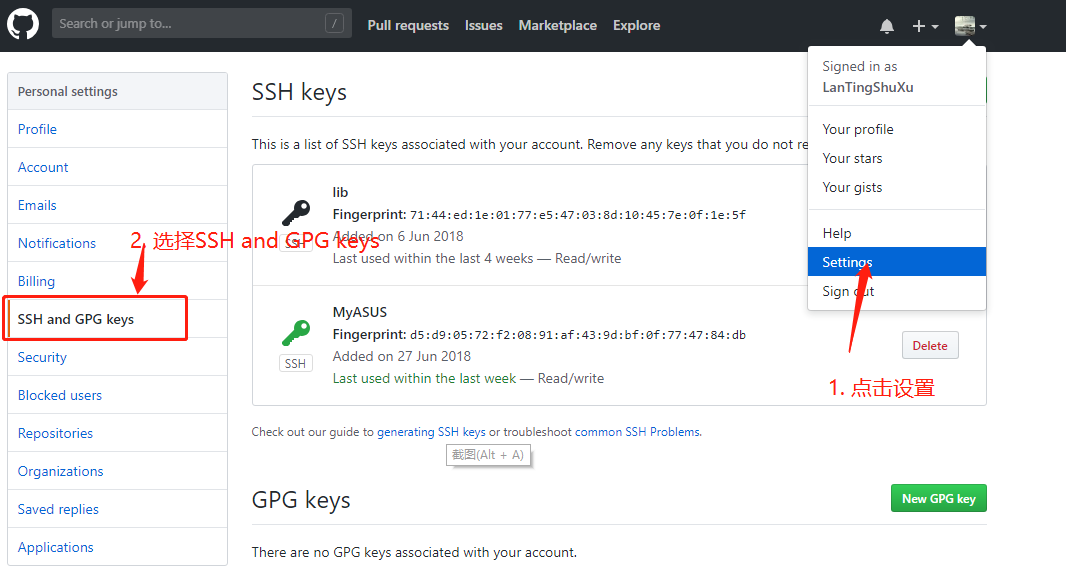Focus the Search or jump to field
This screenshot has height=574, width=1066.
click(x=202, y=24)
